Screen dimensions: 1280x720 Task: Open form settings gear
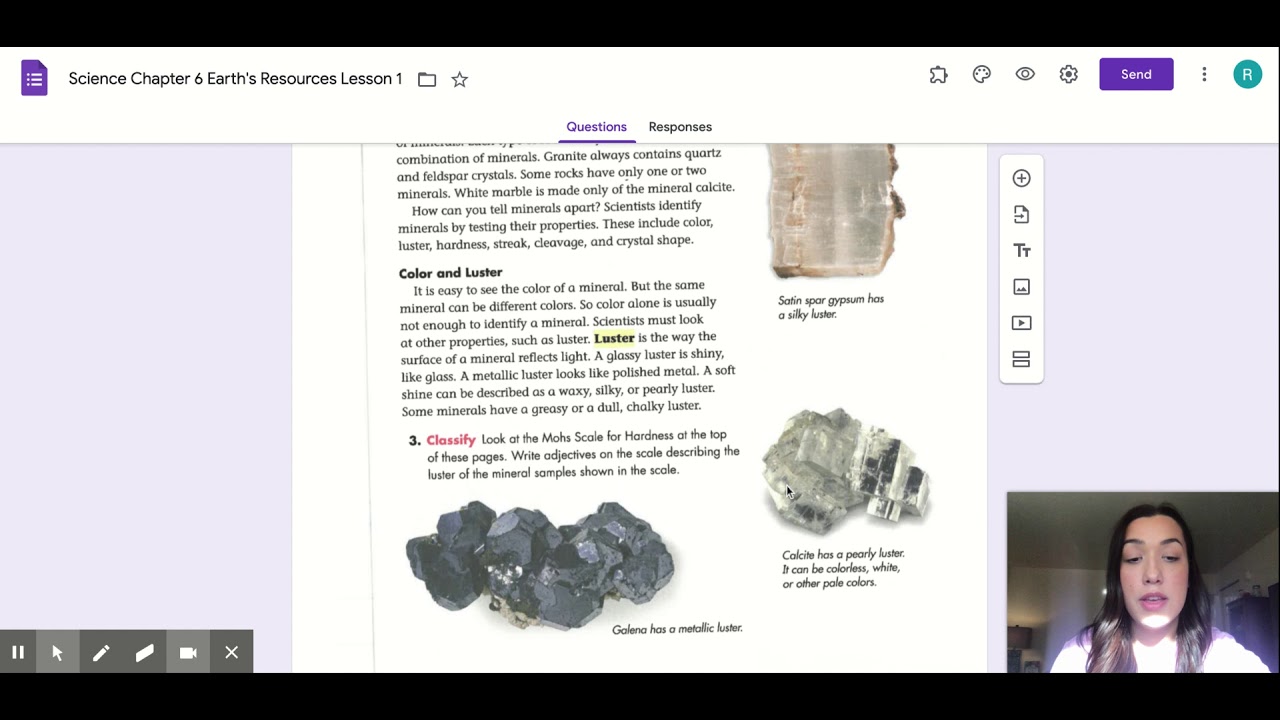click(x=1068, y=74)
